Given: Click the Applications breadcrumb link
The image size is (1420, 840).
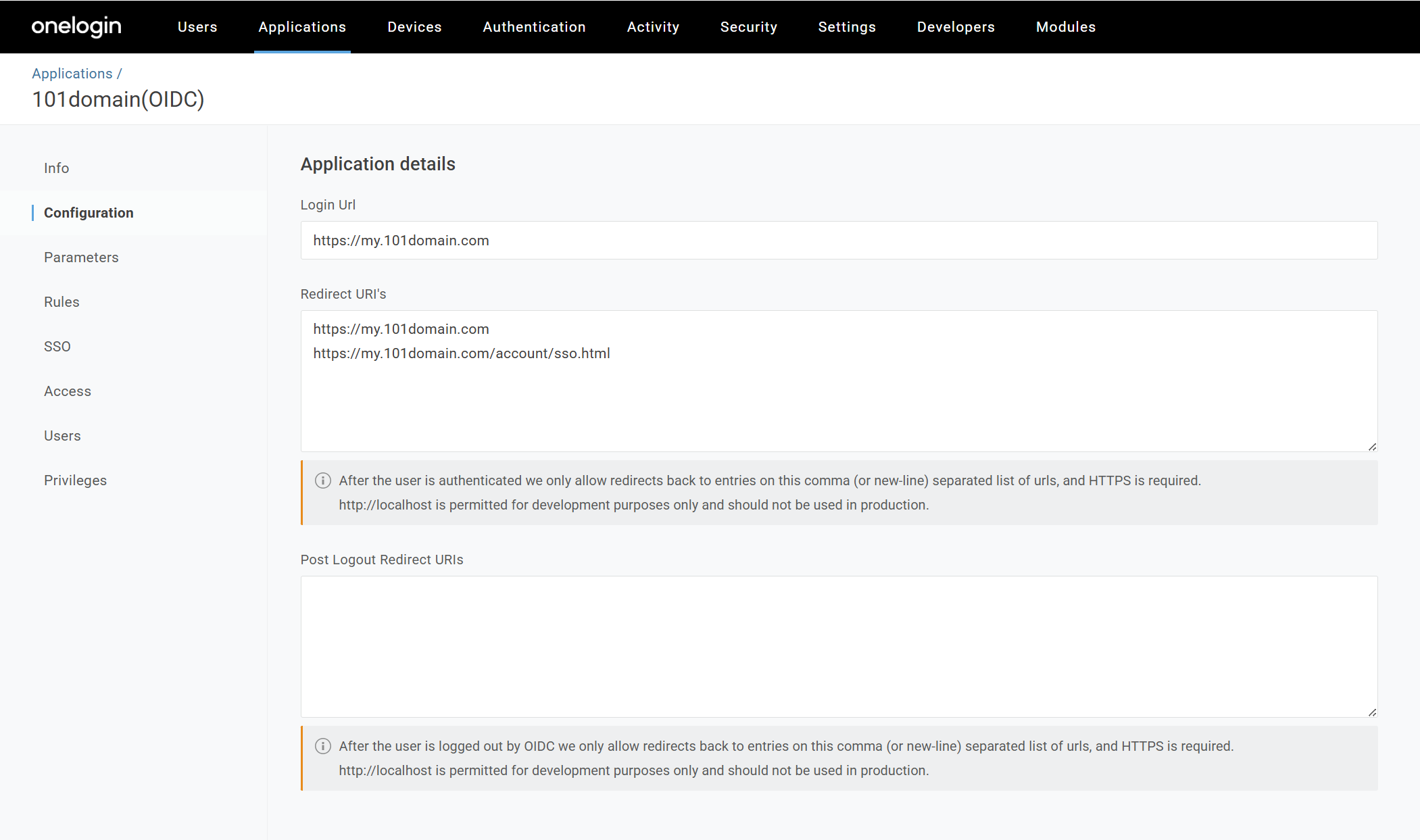Looking at the screenshot, I should (72, 73).
